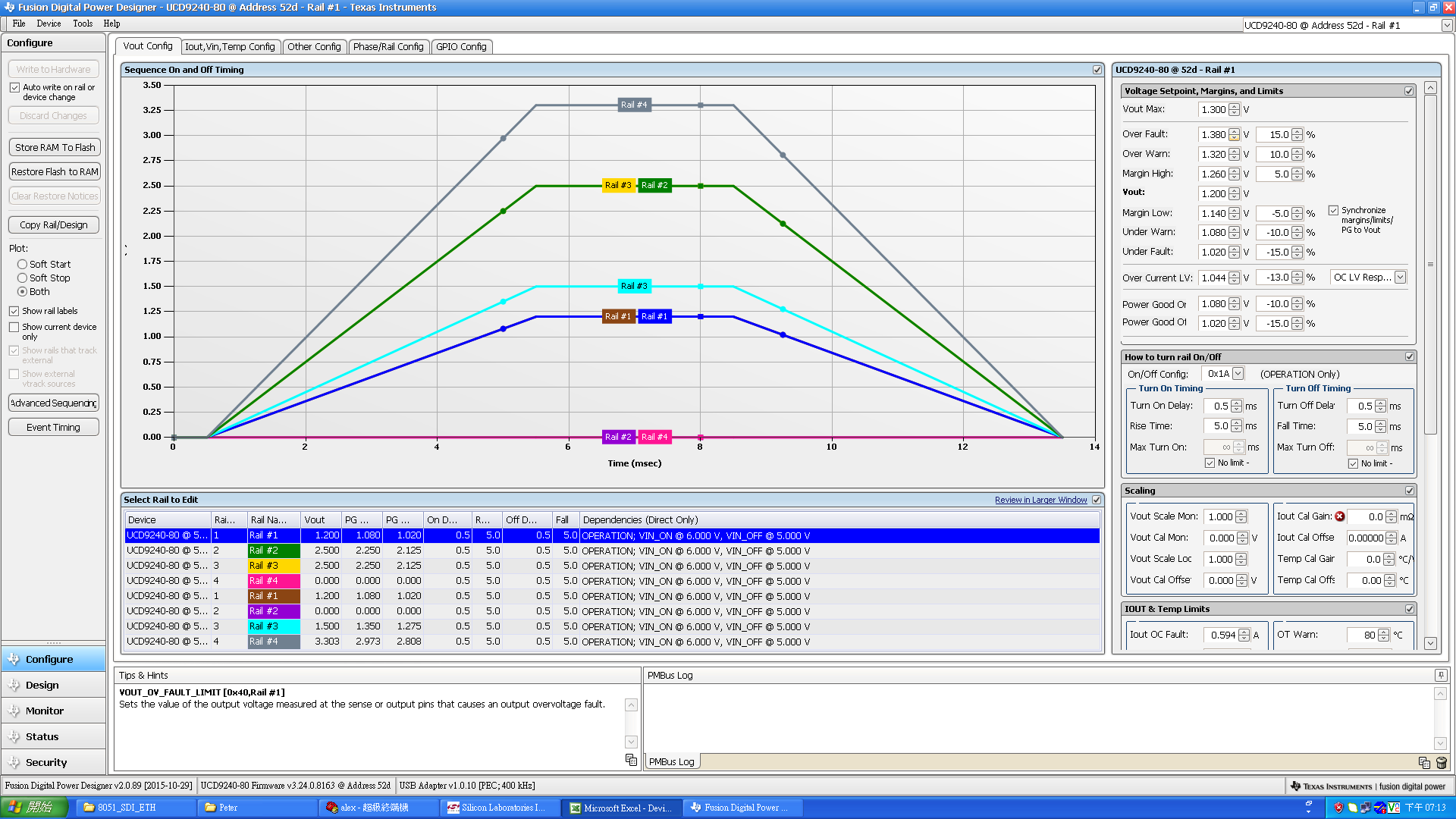Open the On/Off Config 0x1A dropdown

1238,373
